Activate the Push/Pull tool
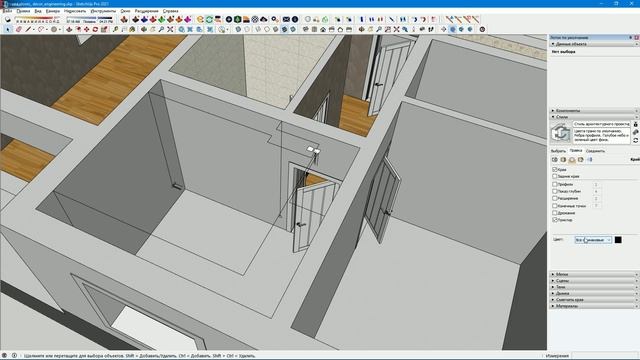640x360 pixels. (69, 29)
